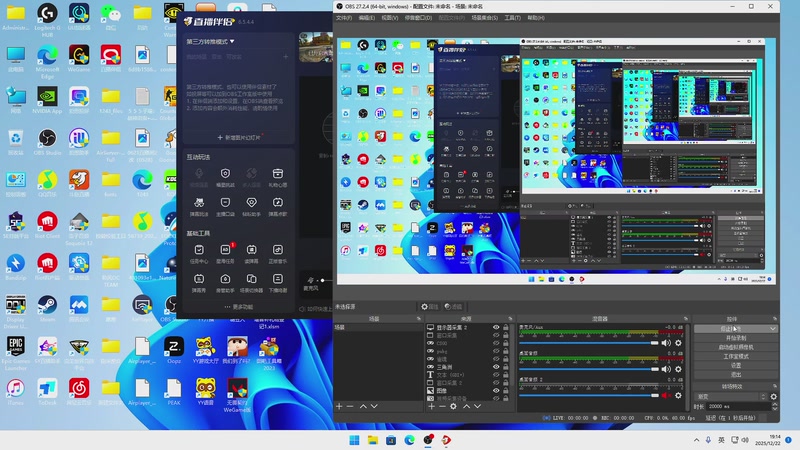Move selected source down with arrow
800x450 pixels.
478,406
